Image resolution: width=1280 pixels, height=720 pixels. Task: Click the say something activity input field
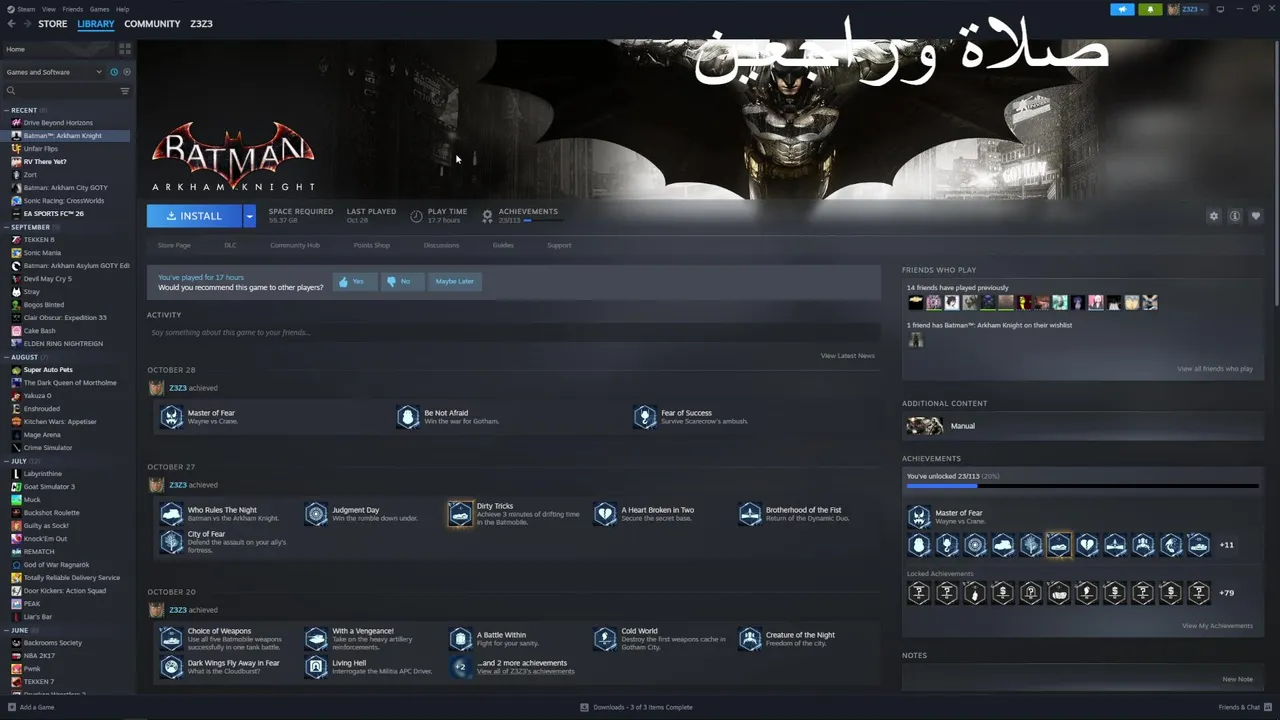tap(513, 332)
